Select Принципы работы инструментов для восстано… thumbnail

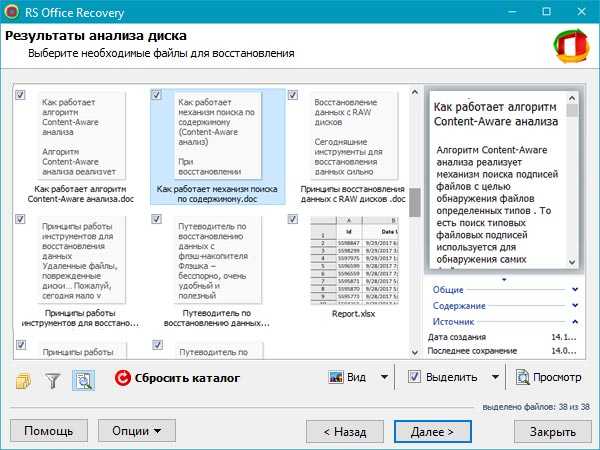point(82,260)
